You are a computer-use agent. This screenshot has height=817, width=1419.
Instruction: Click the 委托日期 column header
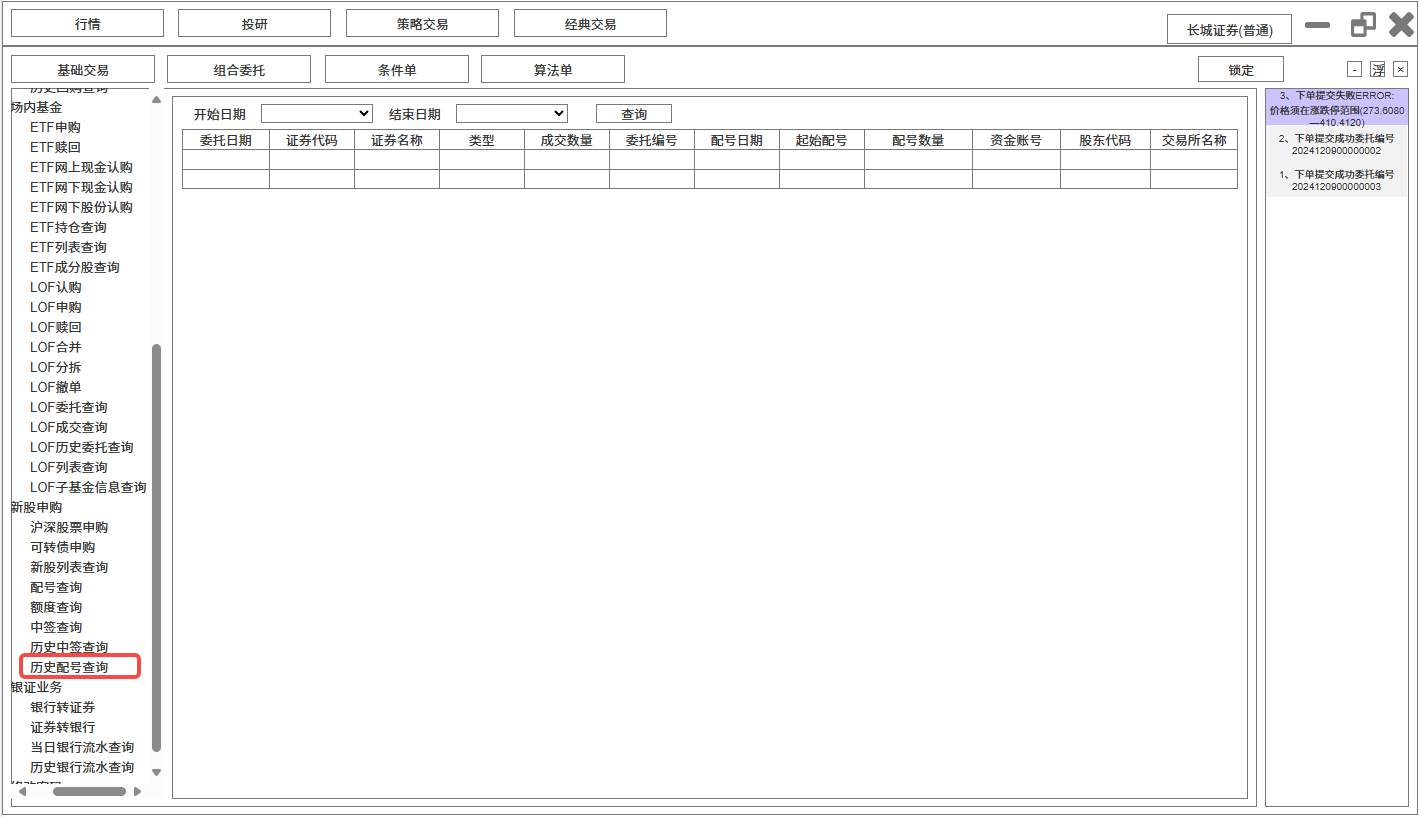pyautogui.click(x=226, y=140)
